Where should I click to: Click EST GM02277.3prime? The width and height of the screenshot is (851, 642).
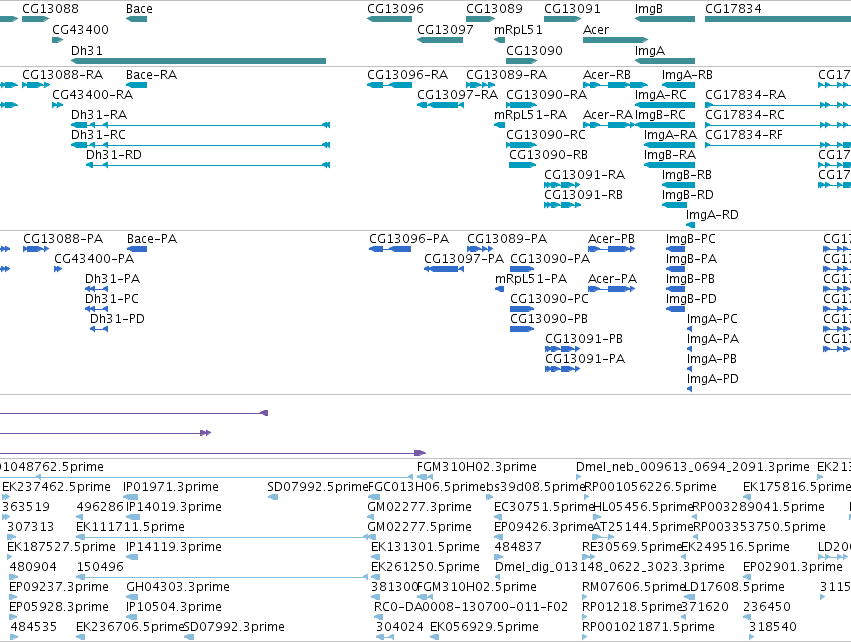click(372, 517)
